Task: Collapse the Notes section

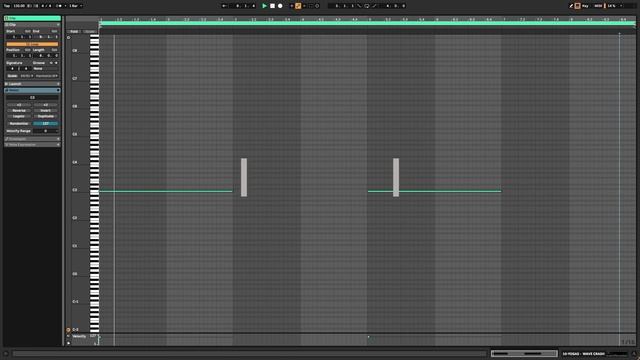Action: [x=58, y=90]
